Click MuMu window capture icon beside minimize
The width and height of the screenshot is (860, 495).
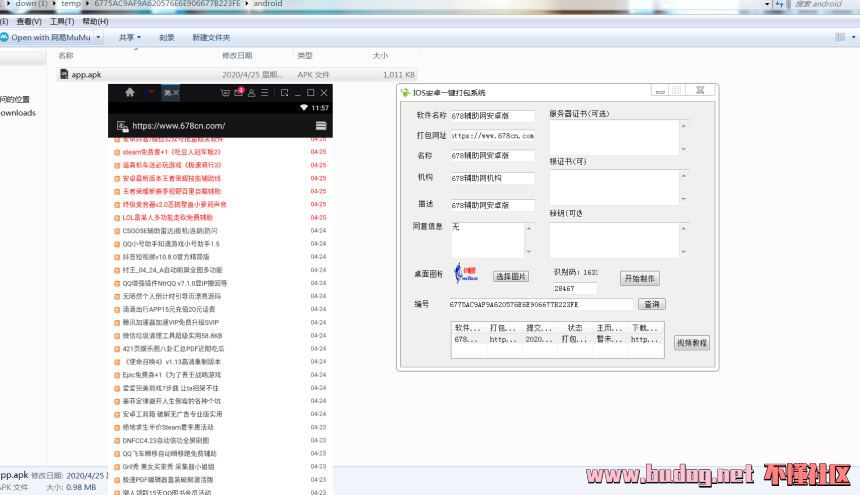[284, 93]
